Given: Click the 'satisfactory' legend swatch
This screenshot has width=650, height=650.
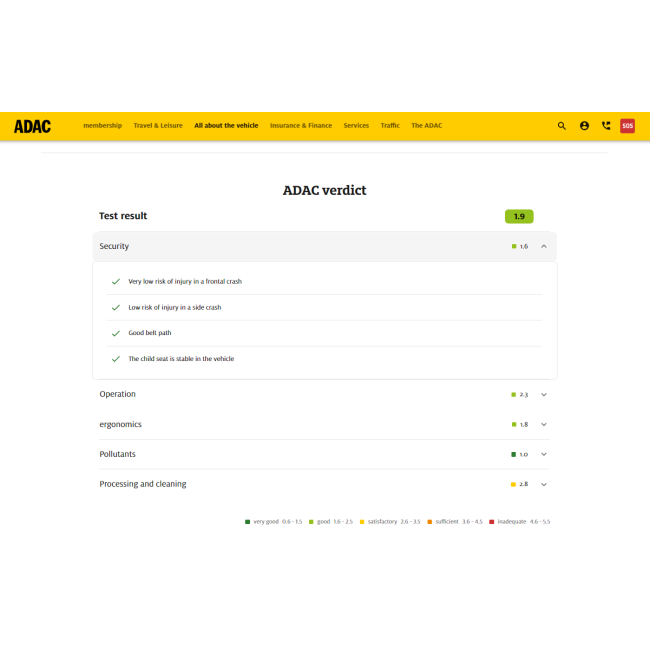Looking at the screenshot, I should pyautogui.click(x=362, y=522).
